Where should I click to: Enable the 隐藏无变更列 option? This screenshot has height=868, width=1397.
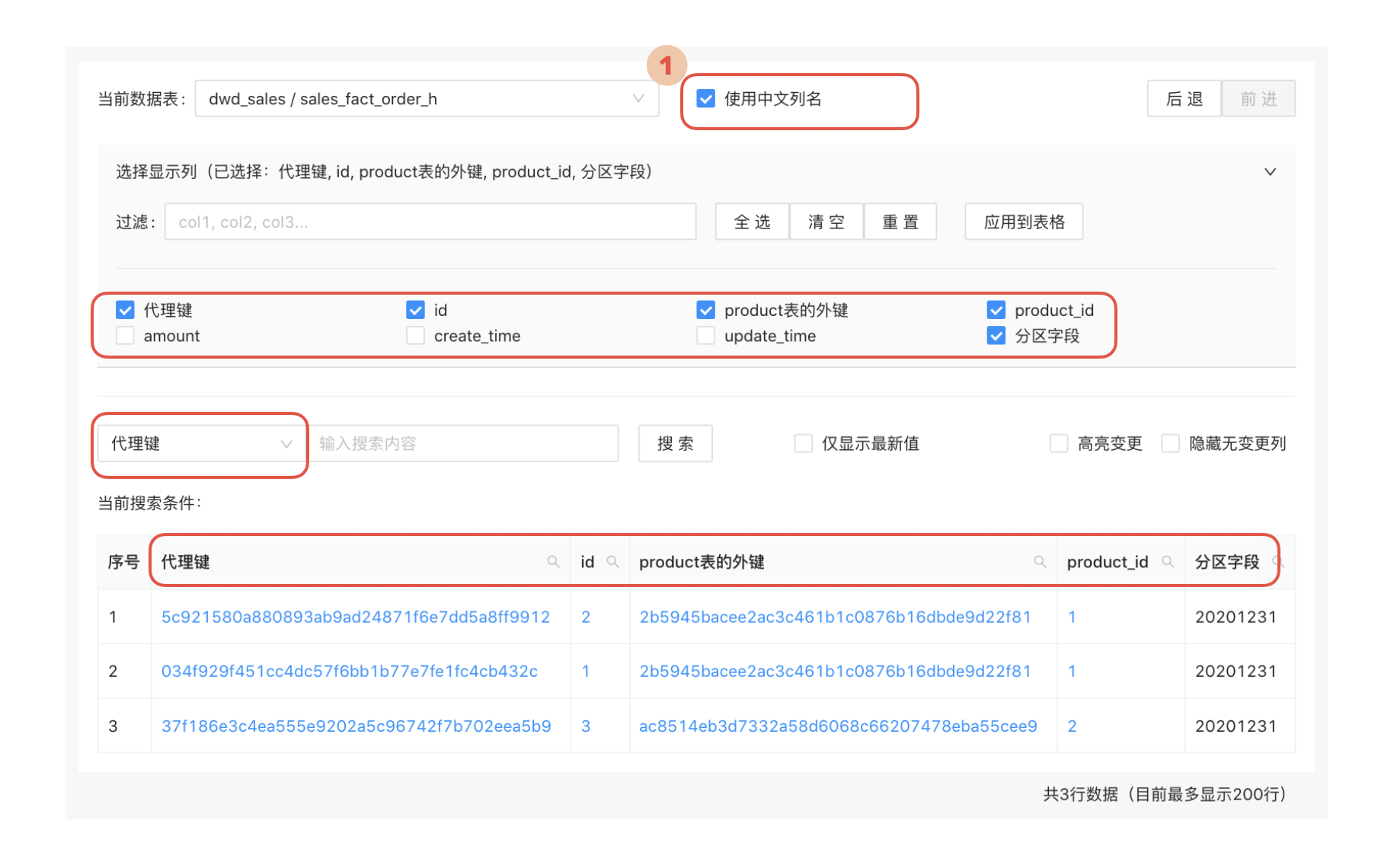(x=1170, y=443)
